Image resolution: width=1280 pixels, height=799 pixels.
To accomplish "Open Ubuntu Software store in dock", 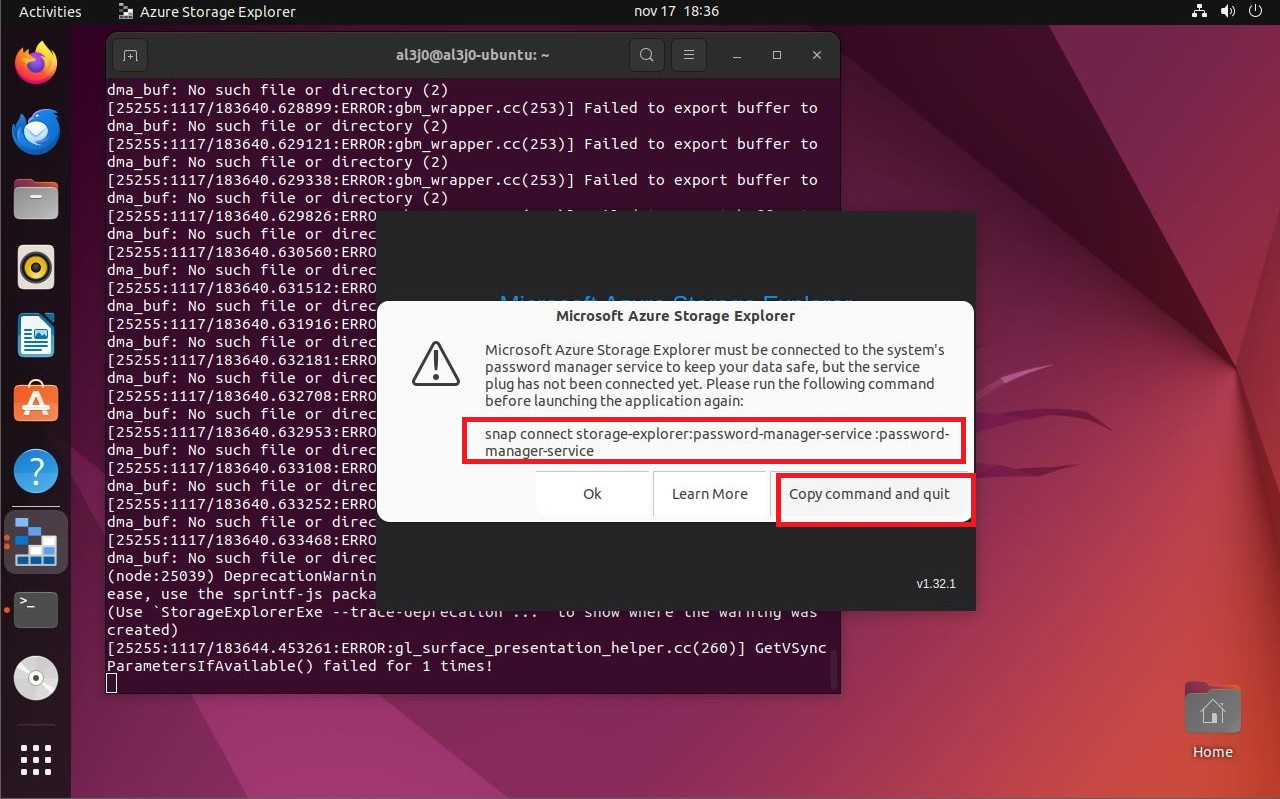I will [x=36, y=403].
